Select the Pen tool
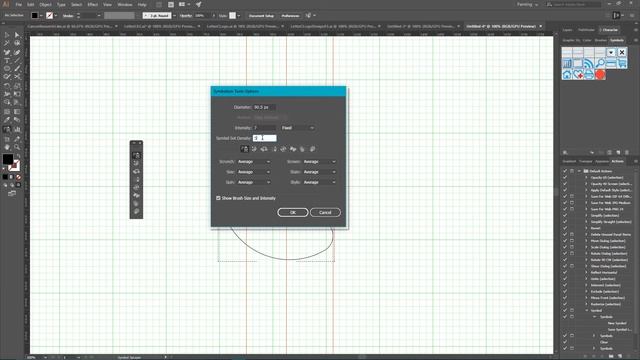The height and width of the screenshot is (360, 640). [7, 52]
